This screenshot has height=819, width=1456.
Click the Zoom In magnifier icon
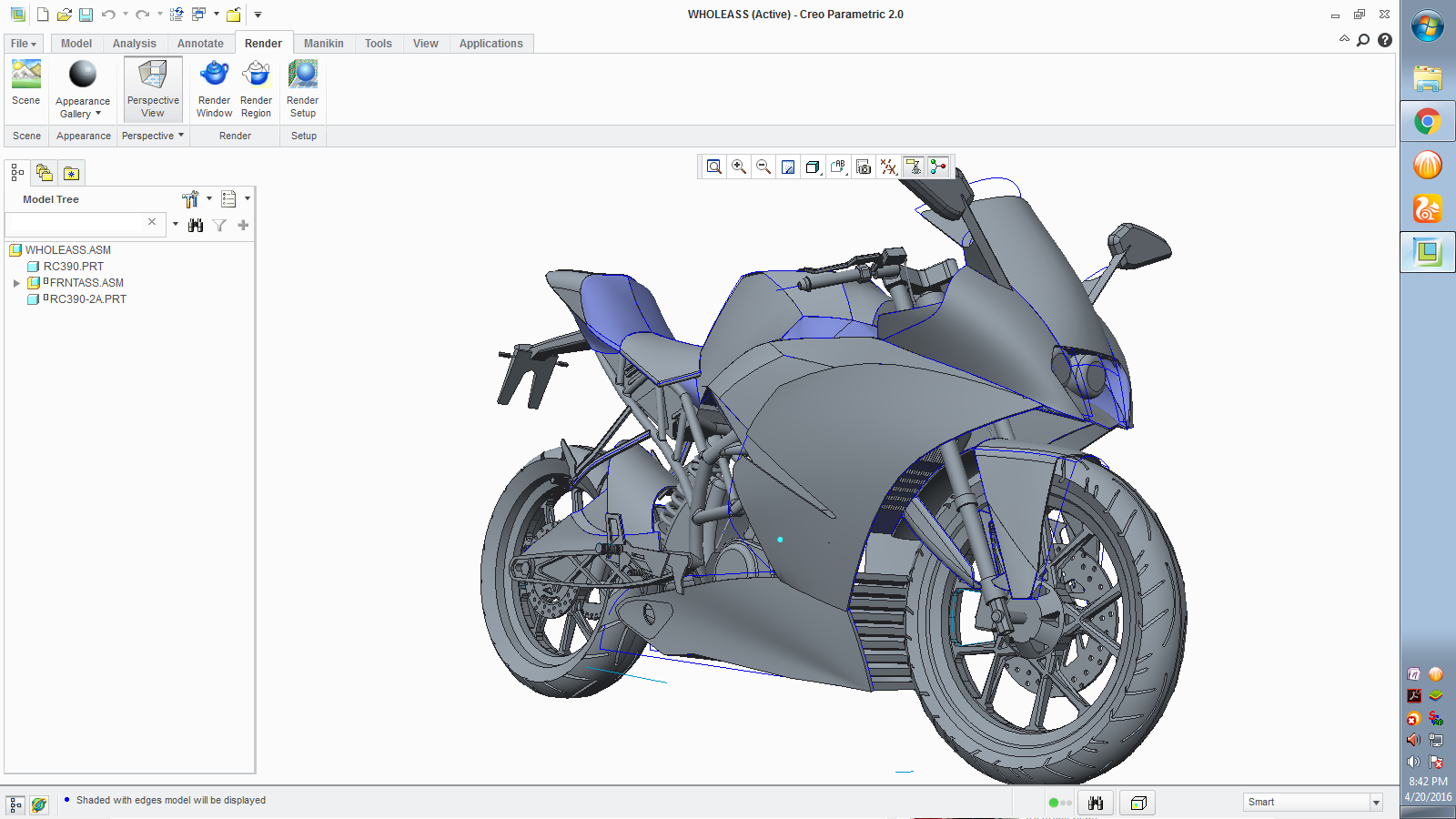click(x=739, y=167)
